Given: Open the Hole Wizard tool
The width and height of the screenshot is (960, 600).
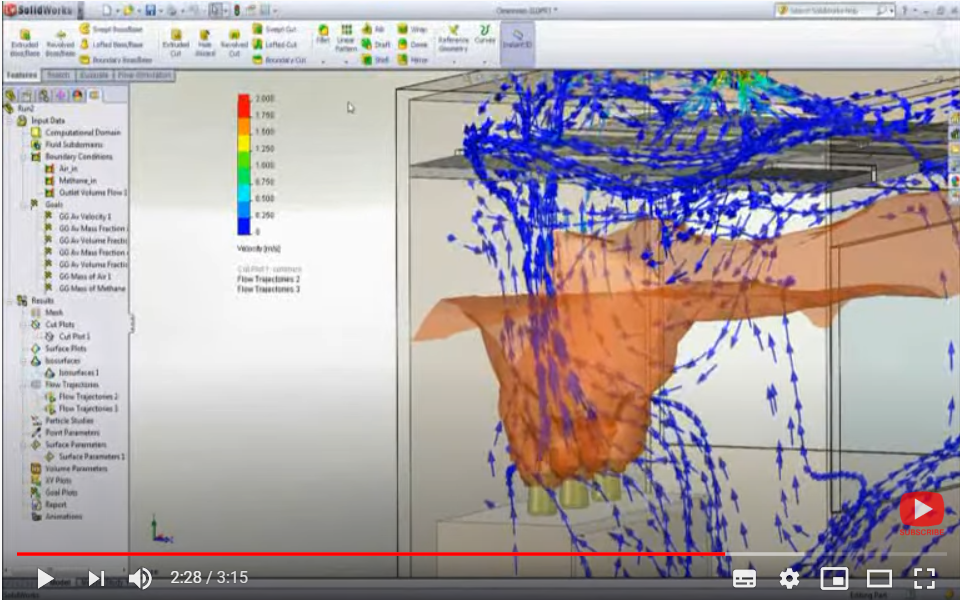Looking at the screenshot, I should point(205,43).
